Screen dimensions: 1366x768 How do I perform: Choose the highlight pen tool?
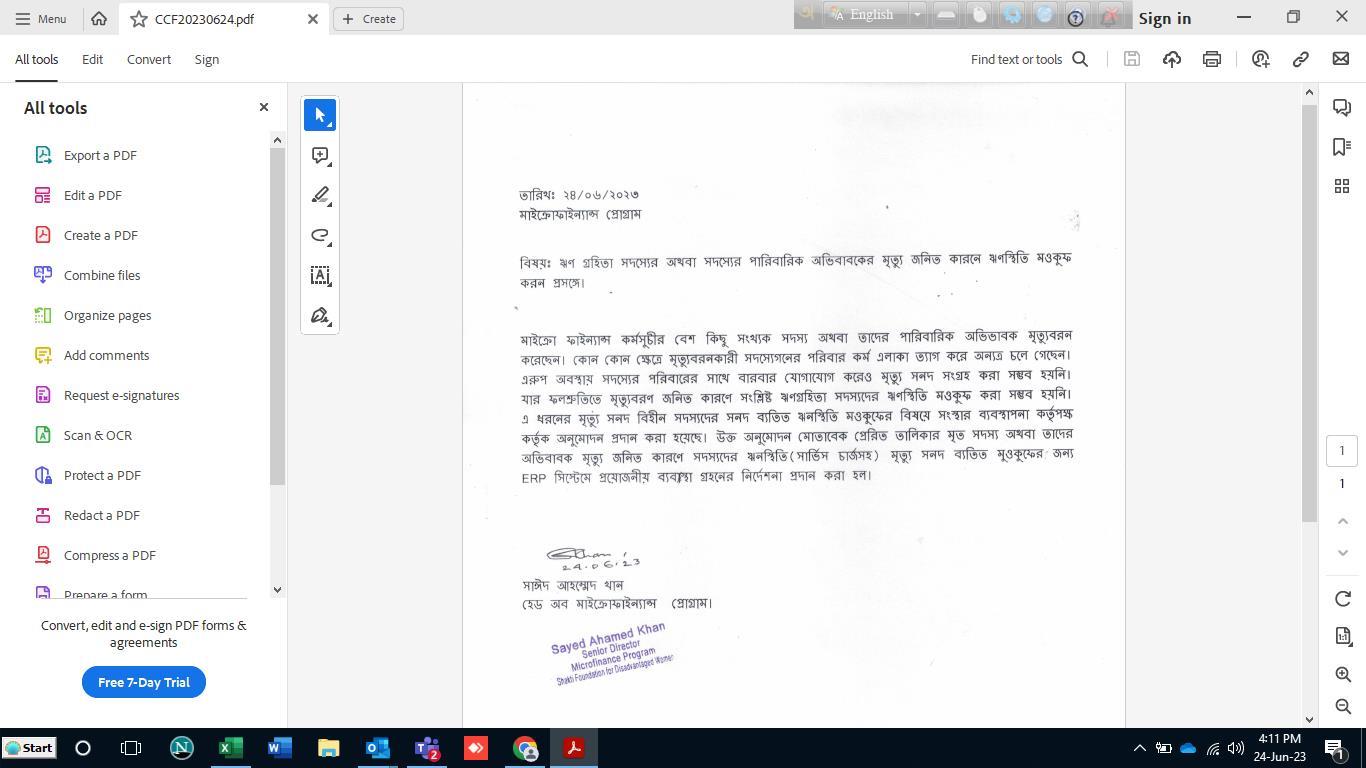(x=320, y=195)
